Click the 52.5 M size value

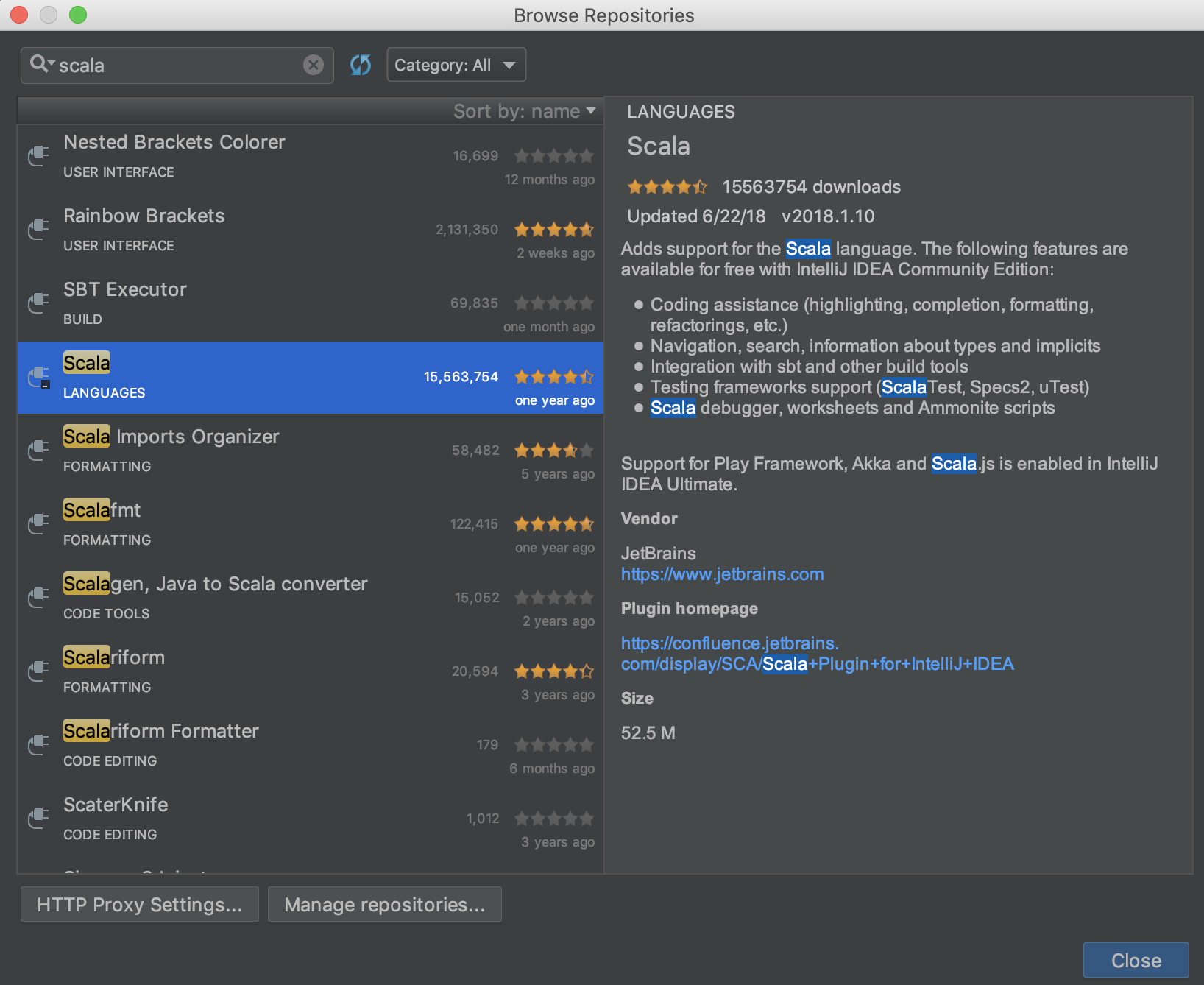tap(648, 733)
